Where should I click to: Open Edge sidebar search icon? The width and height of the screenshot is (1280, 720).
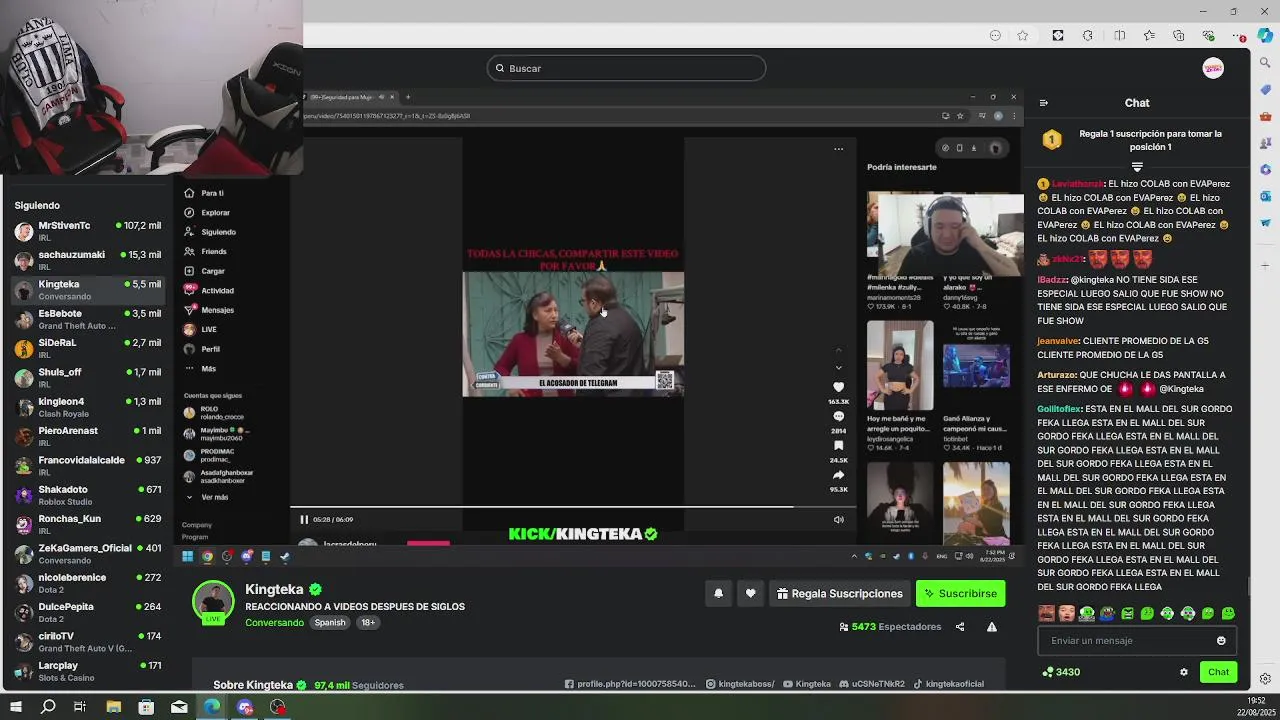point(1265,63)
